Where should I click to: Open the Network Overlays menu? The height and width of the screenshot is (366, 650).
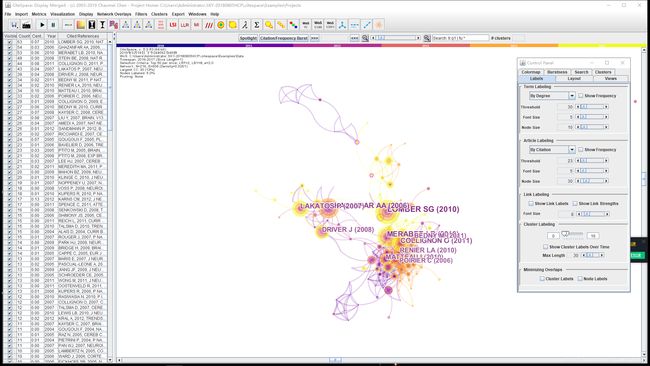[114, 14]
